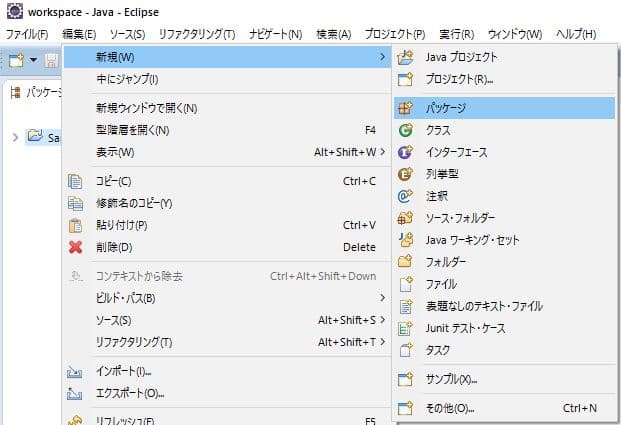Expand the Sa project tree node
This screenshot has height=425, width=621.
[x=15, y=138]
